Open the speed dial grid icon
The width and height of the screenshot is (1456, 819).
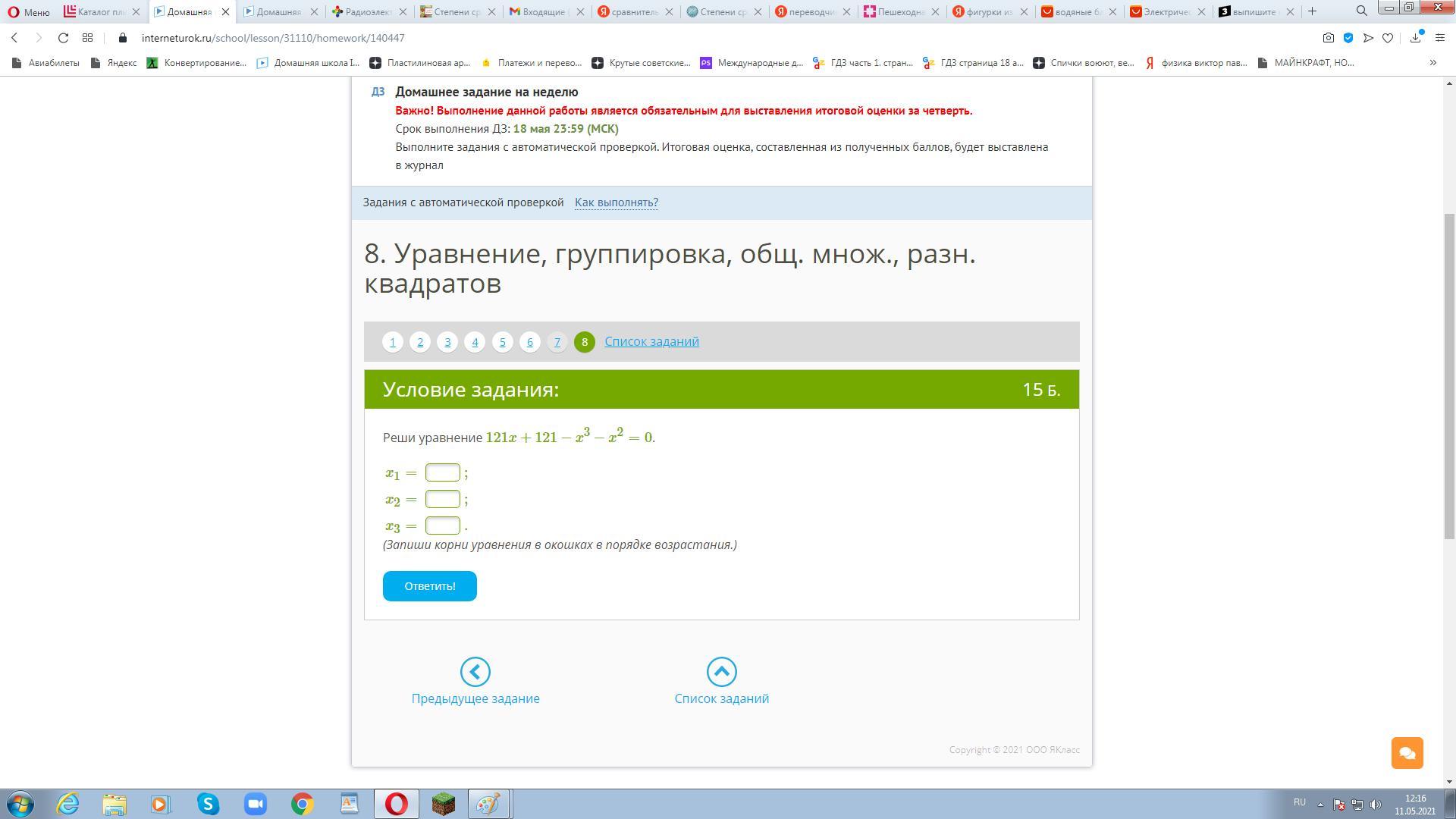87,38
